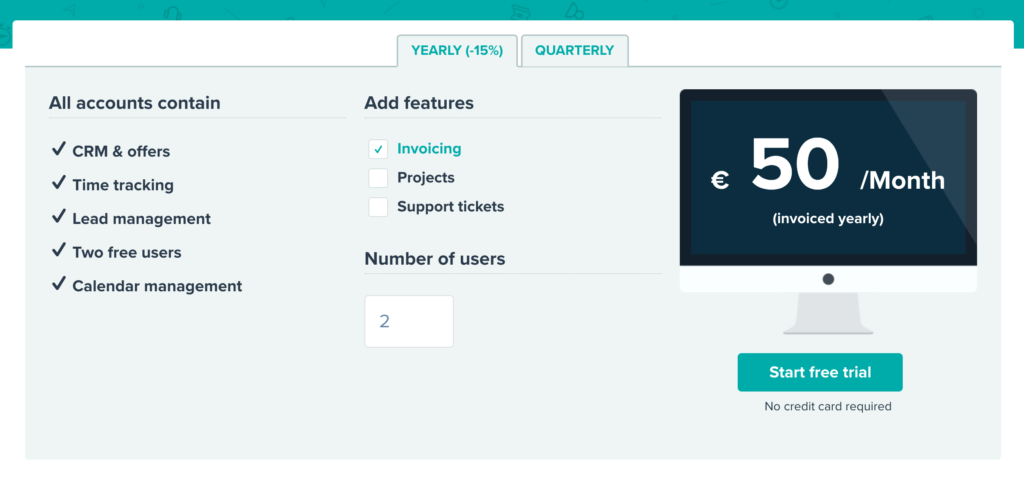Image resolution: width=1024 pixels, height=480 pixels.
Task: Click the checkmark icon beside Calendar management
Action: click(59, 283)
